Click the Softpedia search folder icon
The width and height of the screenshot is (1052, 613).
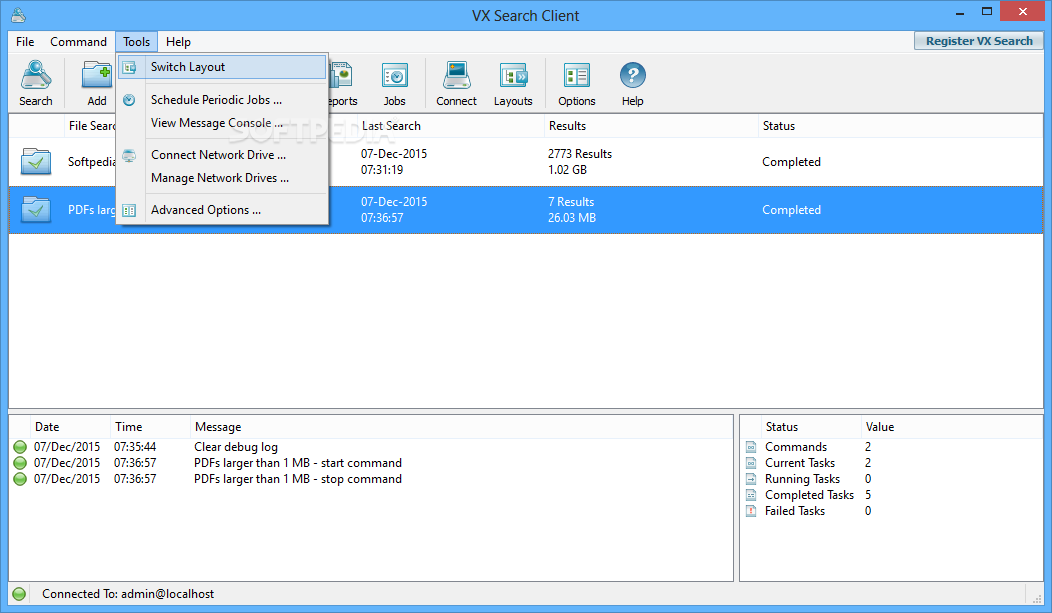click(36, 162)
